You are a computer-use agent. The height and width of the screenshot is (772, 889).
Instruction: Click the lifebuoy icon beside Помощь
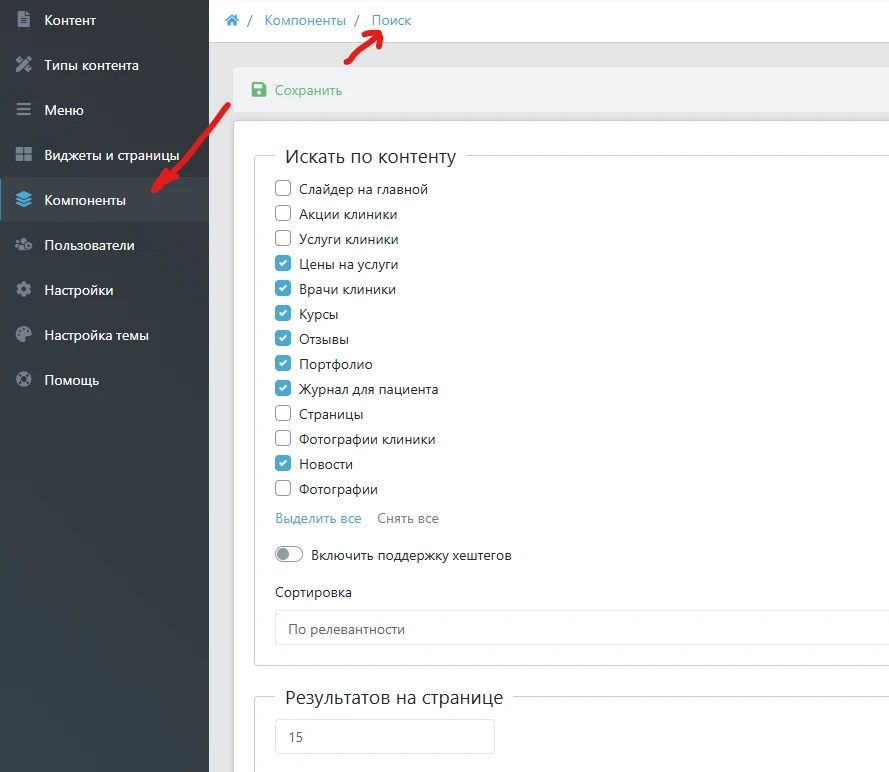coord(24,380)
